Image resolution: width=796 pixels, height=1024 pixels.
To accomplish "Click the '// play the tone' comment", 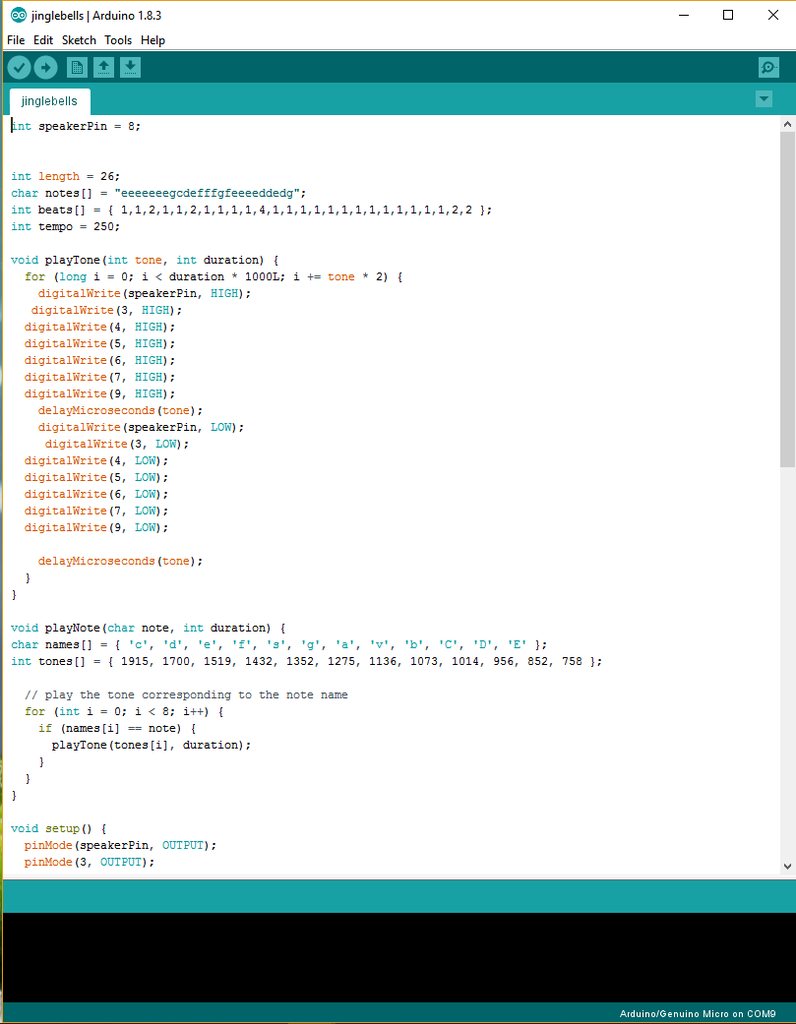I will [x=186, y=695].
